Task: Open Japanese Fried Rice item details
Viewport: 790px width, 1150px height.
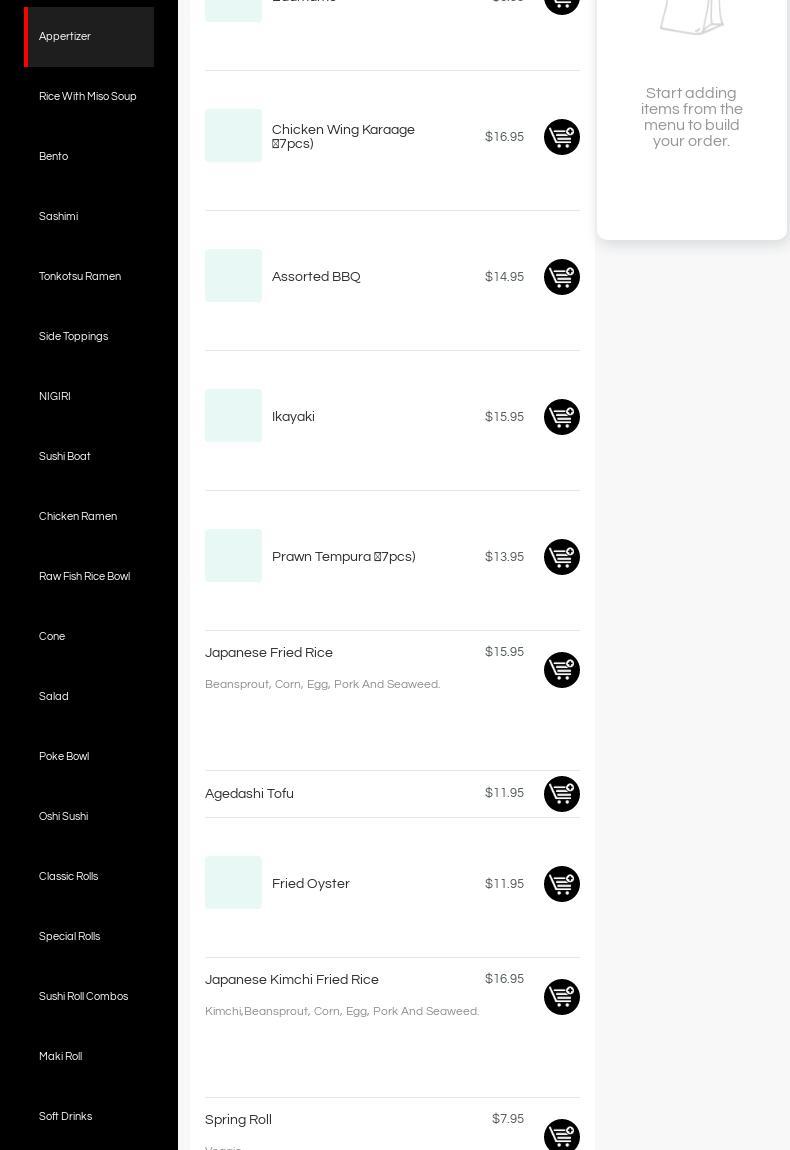Action: point(269,653)
